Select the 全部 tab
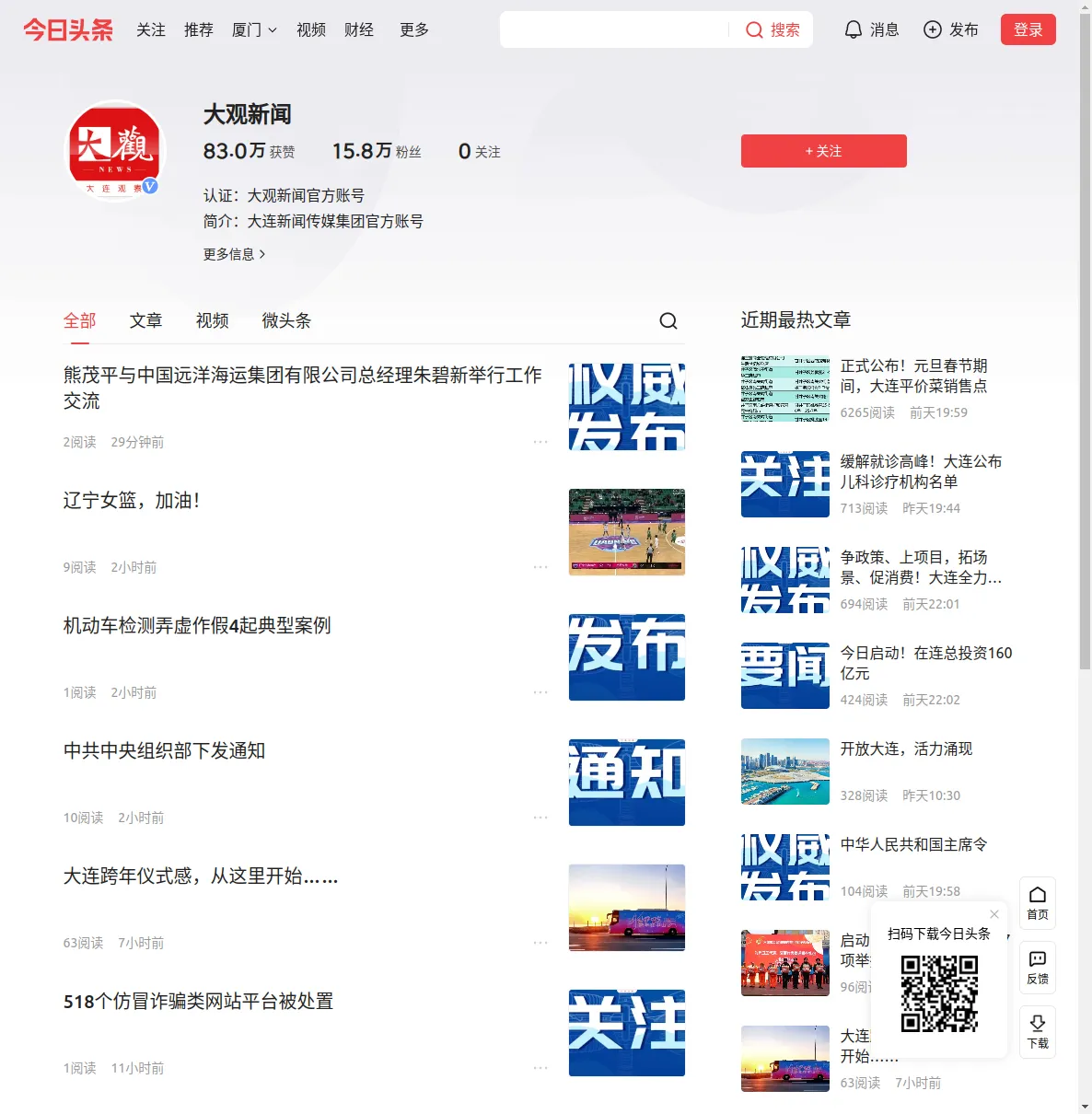Viewport: 1092px width, 1114px height. [x=79, y=320]
